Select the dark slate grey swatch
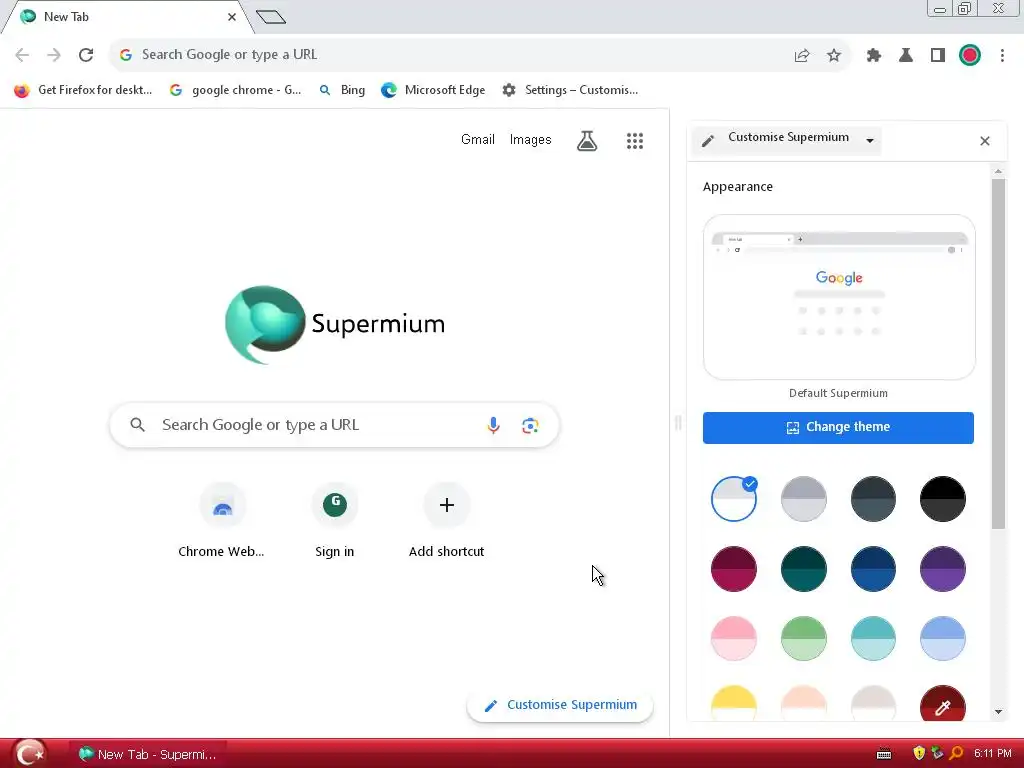Viewport: 1024px width, 768px height. [873, 499]
